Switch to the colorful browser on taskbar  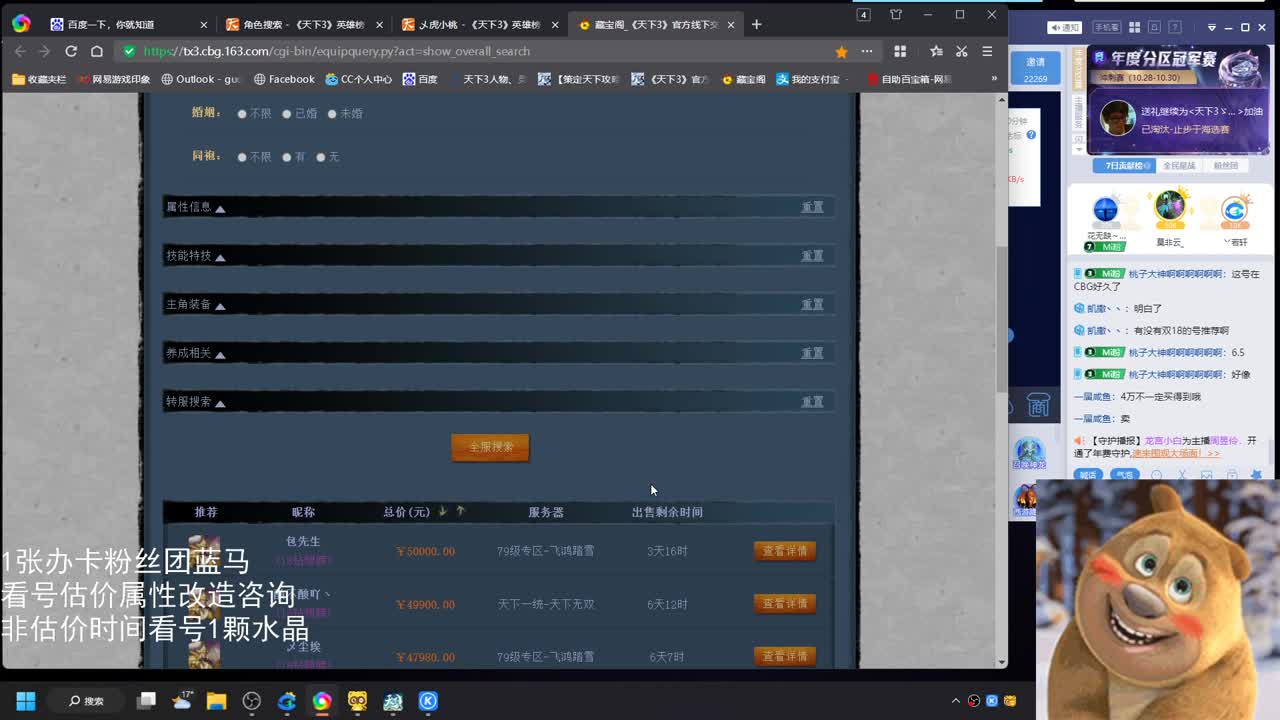point(322,701)
